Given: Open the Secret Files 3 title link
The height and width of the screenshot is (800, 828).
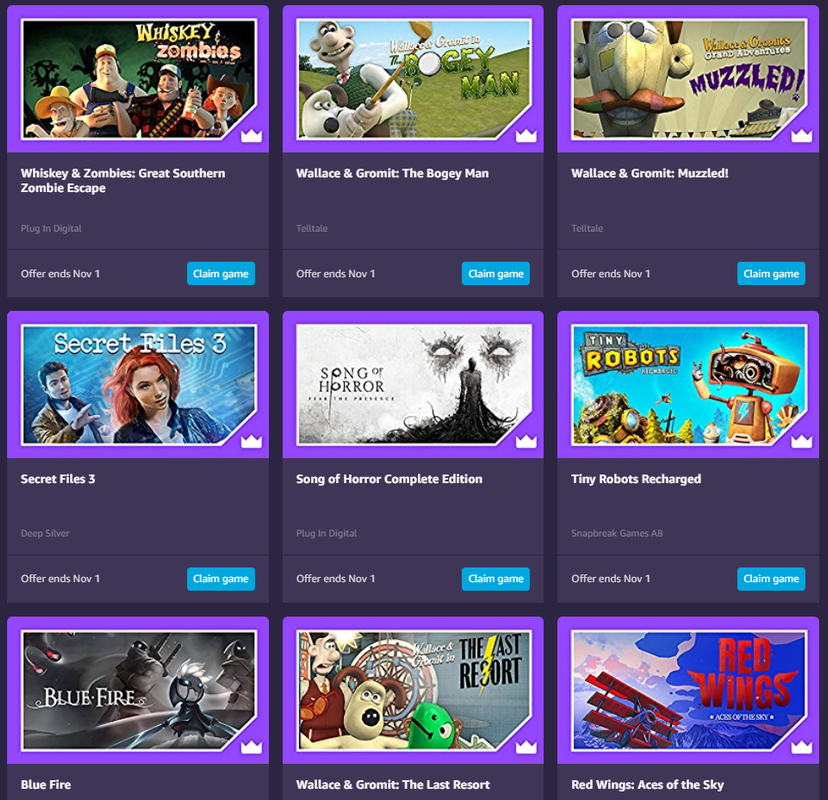Looking at the screenshot, I should pyautogui.click(x=58, y=479).
